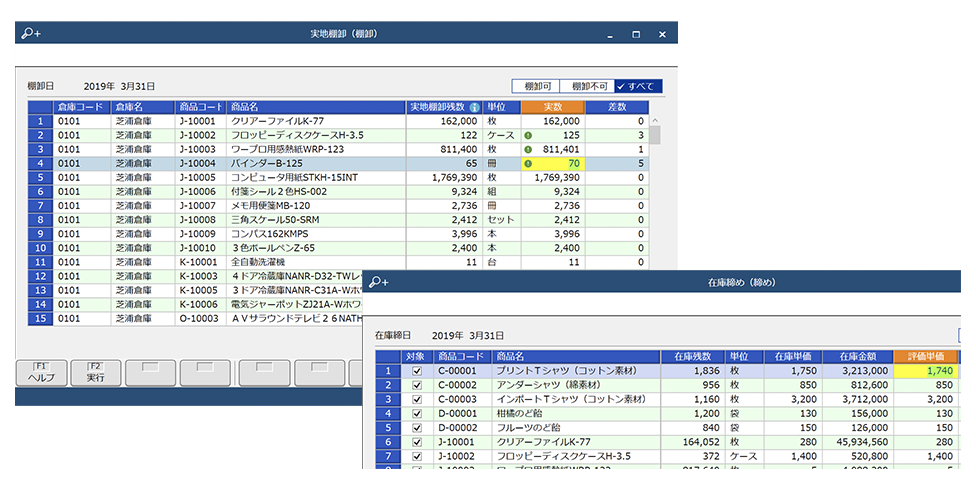The width and height of the screenshot is (976, 481).
Task: Click the highlighted 評価単価 cell showing 1,740
Action: [x=927, y=371]
